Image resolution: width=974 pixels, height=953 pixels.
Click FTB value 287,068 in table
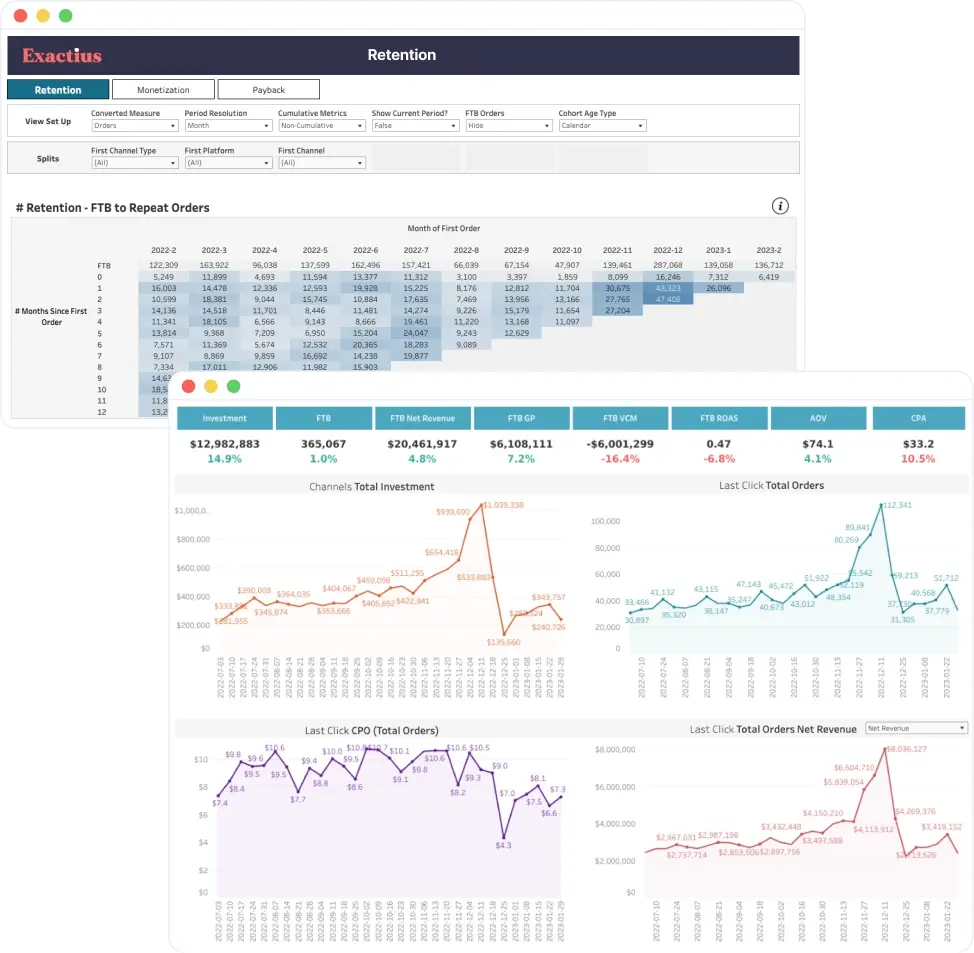click(x=668, y=265)
